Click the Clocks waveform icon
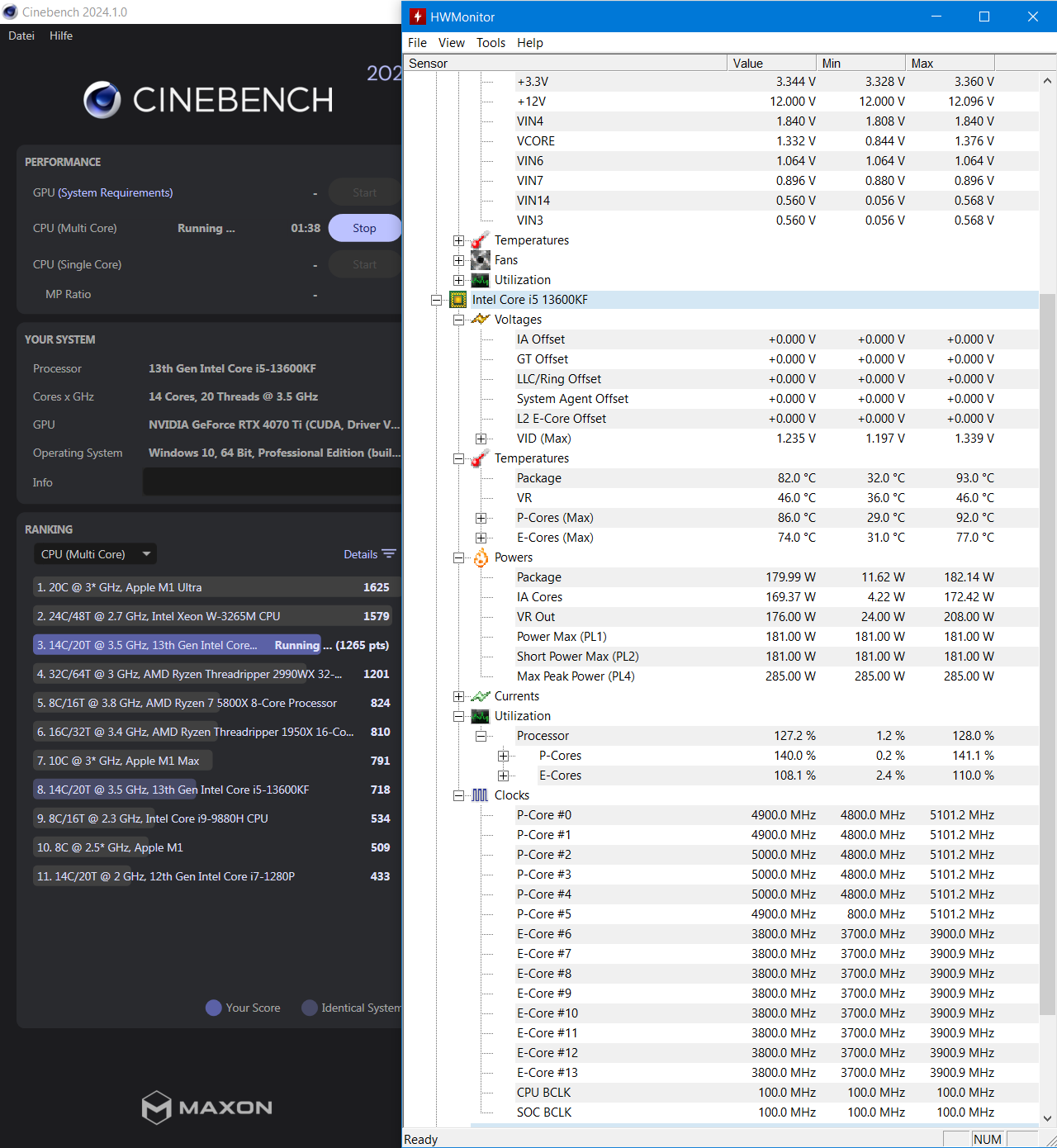 point(480,795)
